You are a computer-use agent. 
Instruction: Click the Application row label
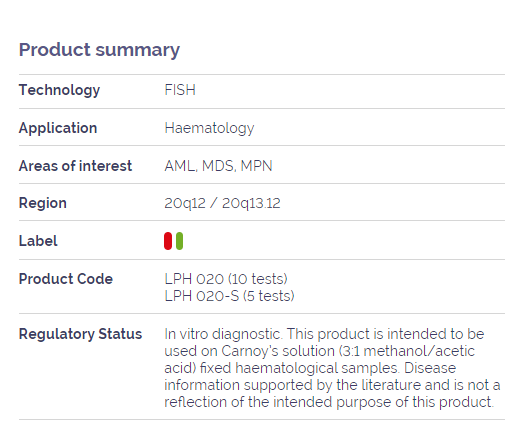point(58,128)
